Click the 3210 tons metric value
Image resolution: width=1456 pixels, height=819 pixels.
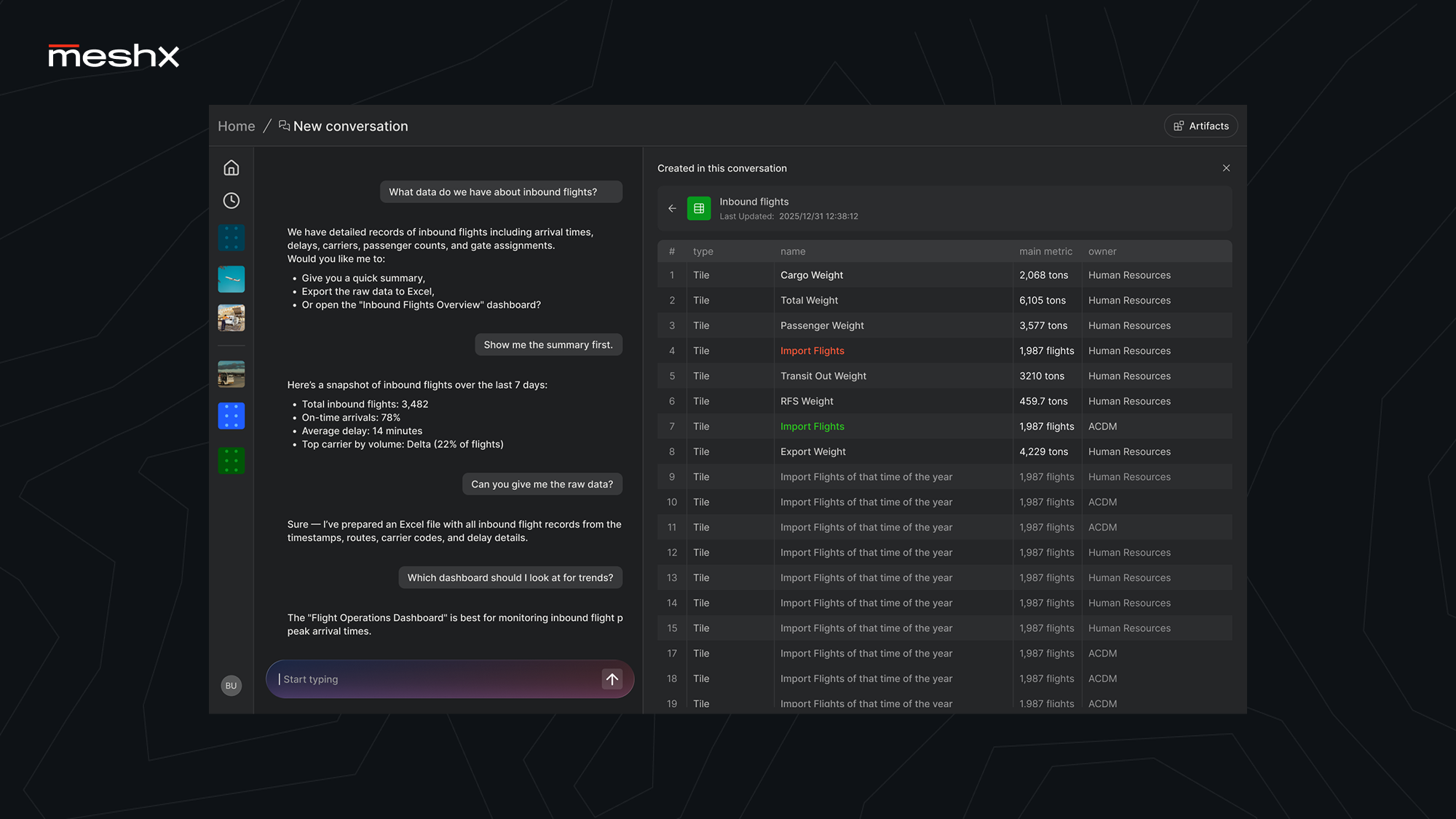tap(1042, 376)
